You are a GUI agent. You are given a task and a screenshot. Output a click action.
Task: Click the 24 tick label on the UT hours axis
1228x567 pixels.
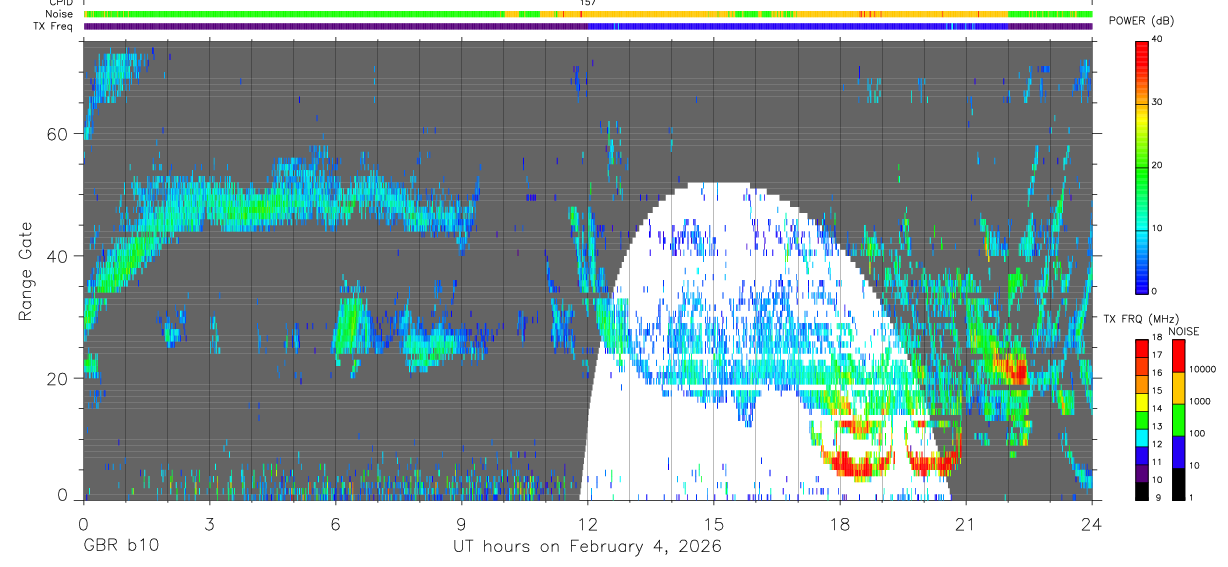point(1091,524)
